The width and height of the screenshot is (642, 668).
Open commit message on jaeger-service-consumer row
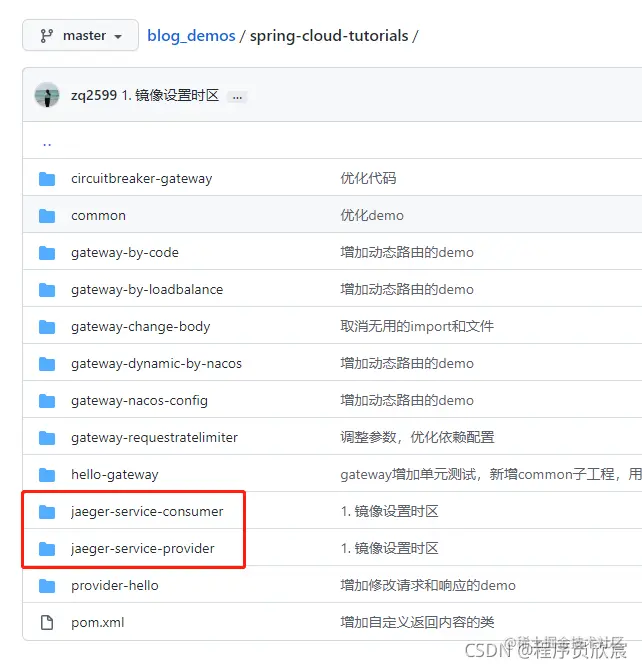(389, 512)
